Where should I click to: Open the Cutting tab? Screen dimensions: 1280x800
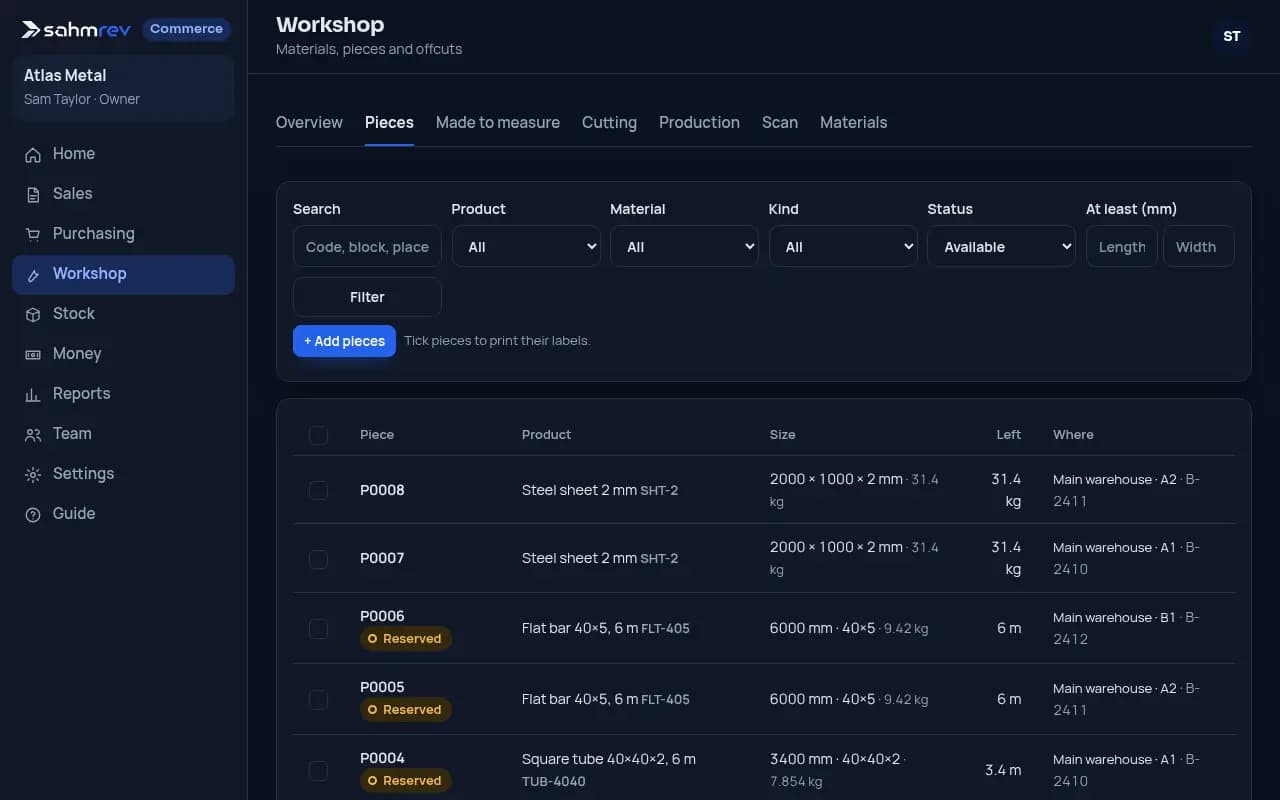point(609,122)
